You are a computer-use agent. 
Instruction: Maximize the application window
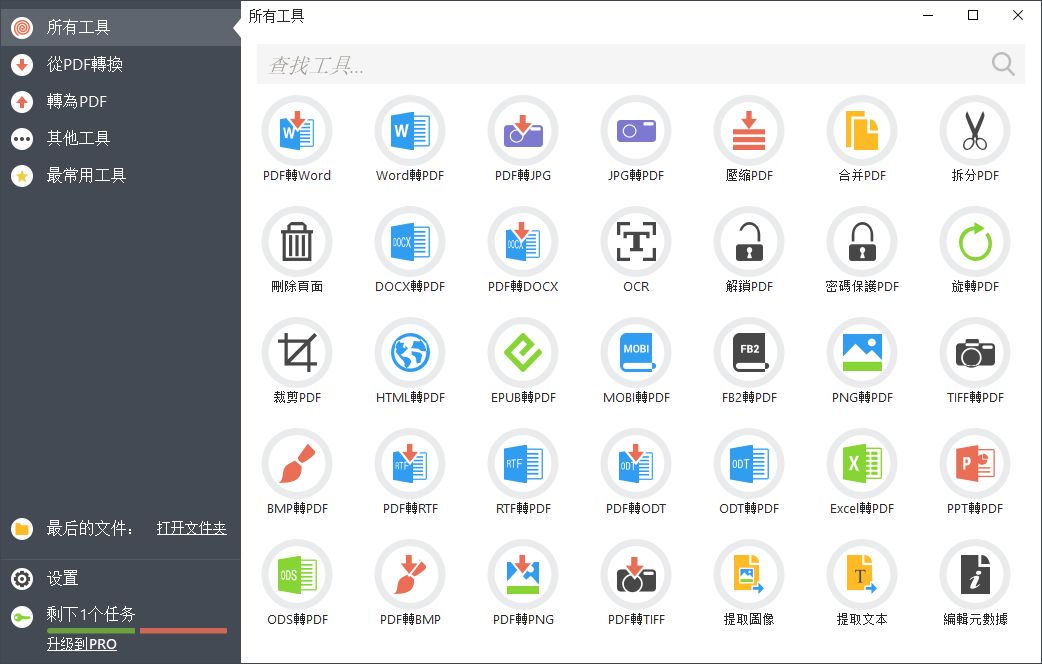pos(973,15)
